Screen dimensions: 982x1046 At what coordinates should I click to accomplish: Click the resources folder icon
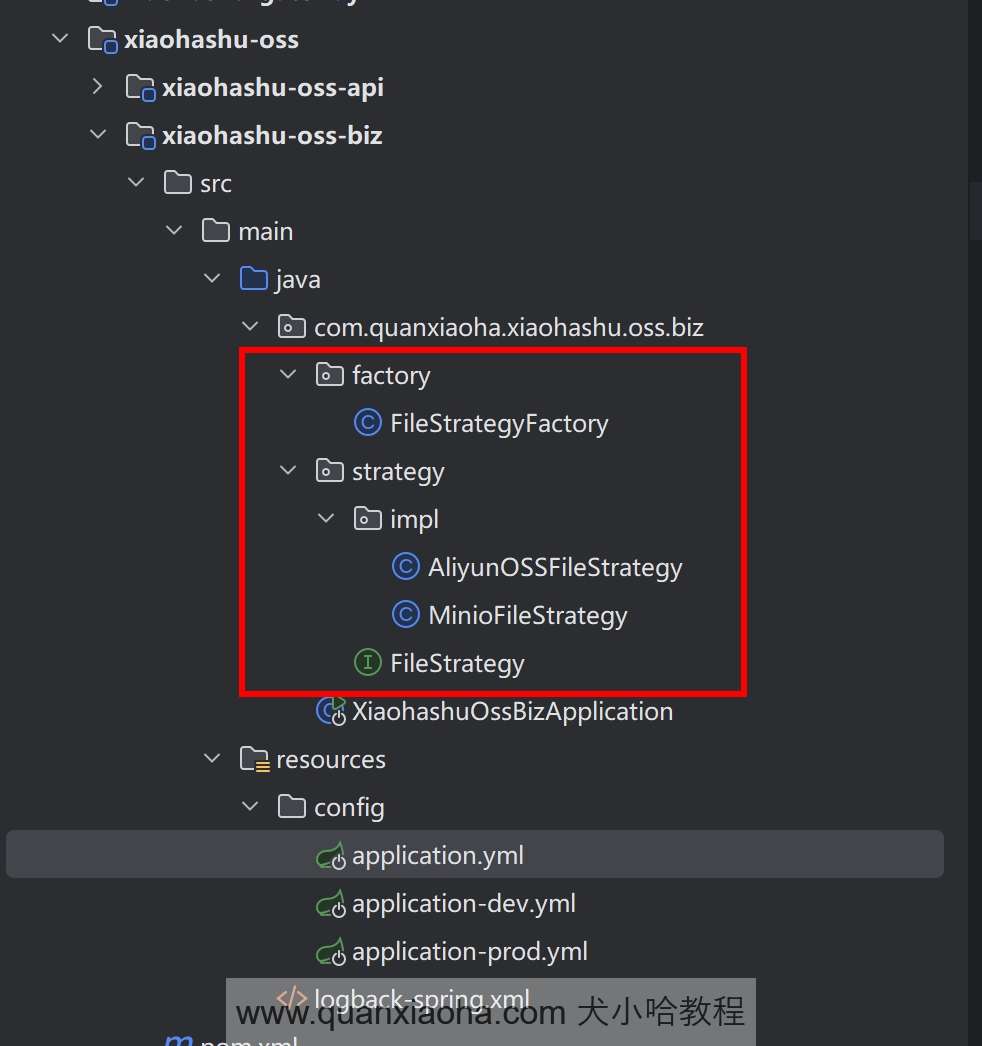tap(255, 760)
